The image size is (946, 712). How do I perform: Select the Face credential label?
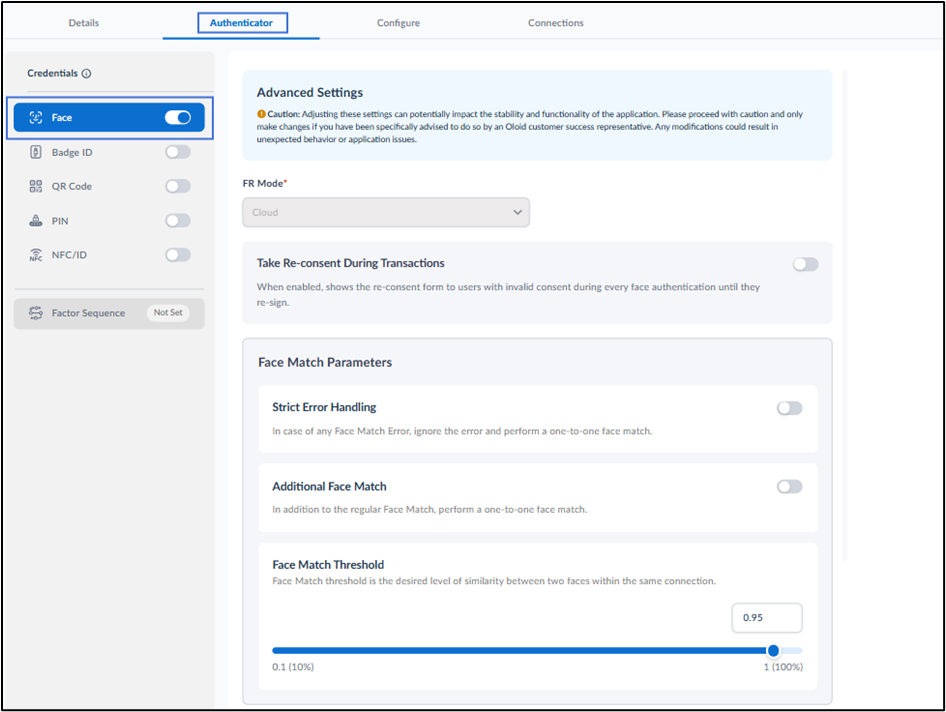point(62,118)
